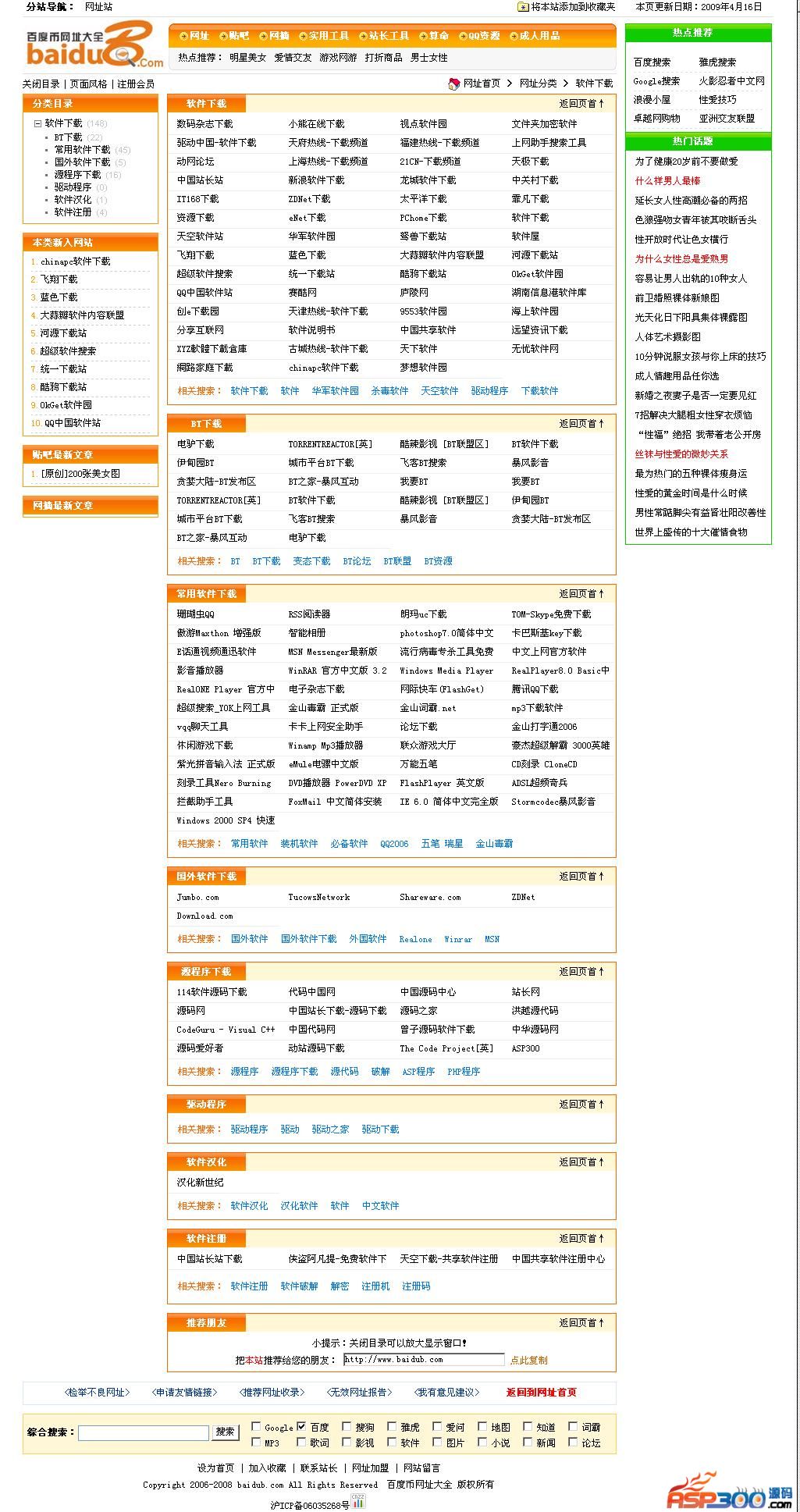Image resolution: width=800 pixels, height=1512 pixels.
Task: Select 源程序下载 in category tree
Action: 77,174
